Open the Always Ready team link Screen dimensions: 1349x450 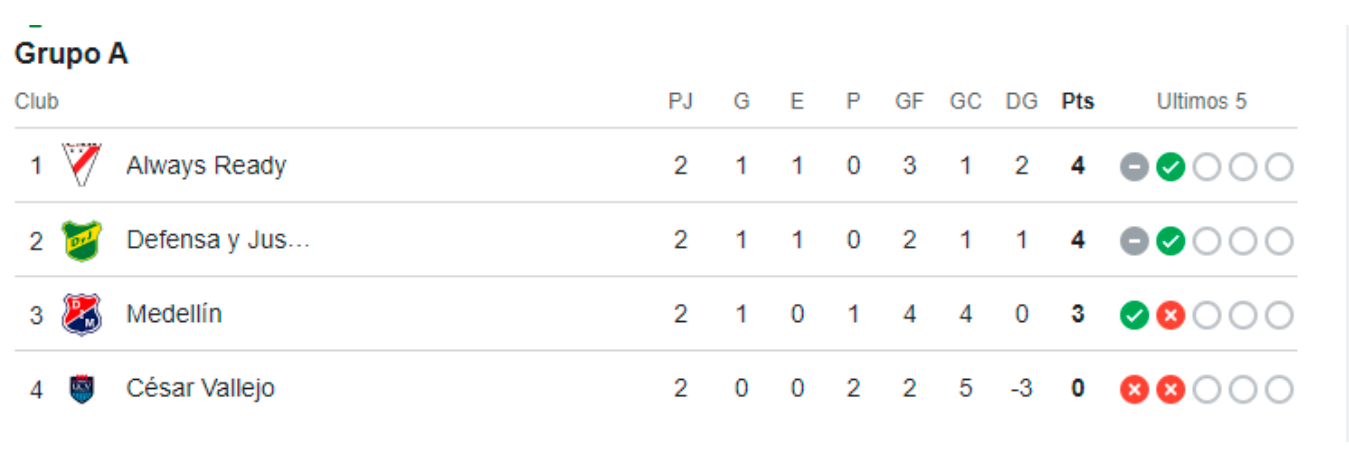(206, 165)
